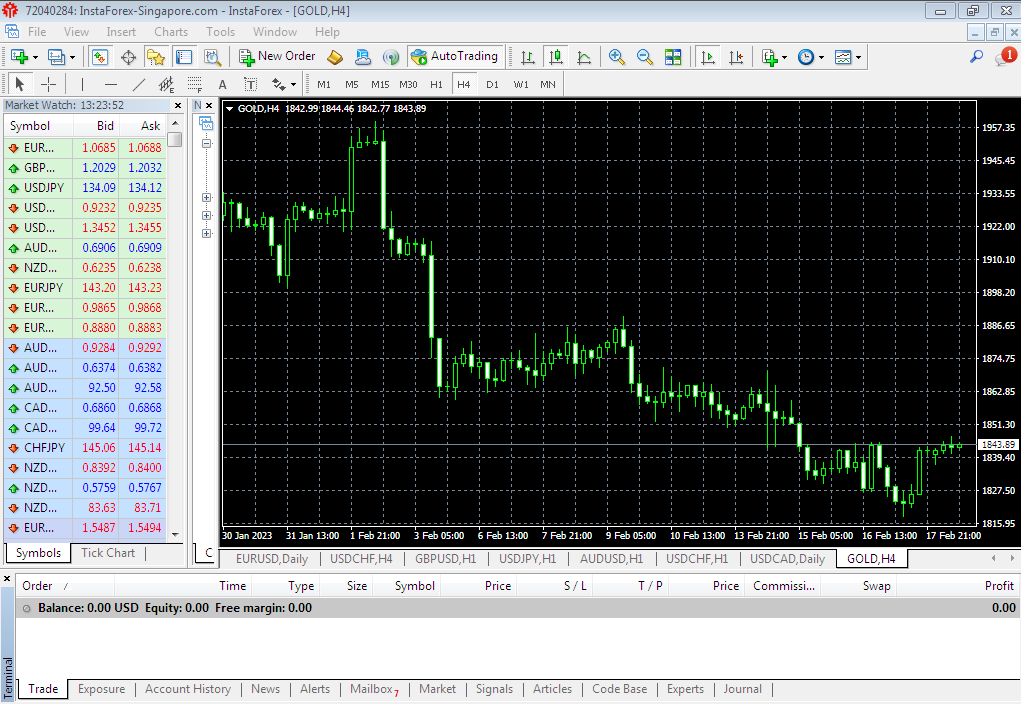
Task: Open the Signals antenna icon
Action: 391,57
